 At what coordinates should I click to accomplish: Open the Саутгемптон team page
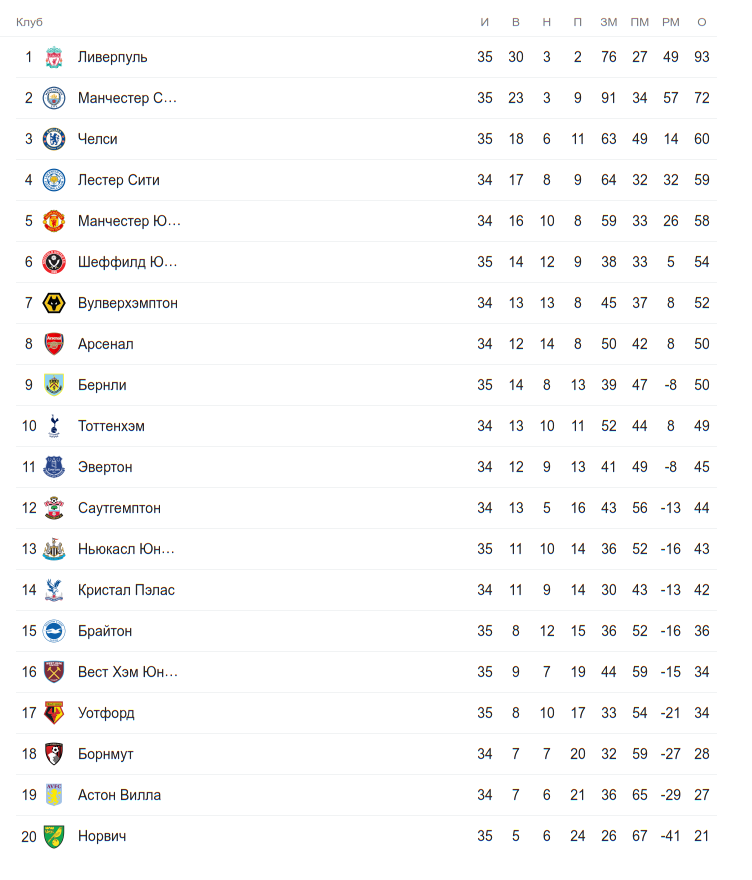(119, 508)
